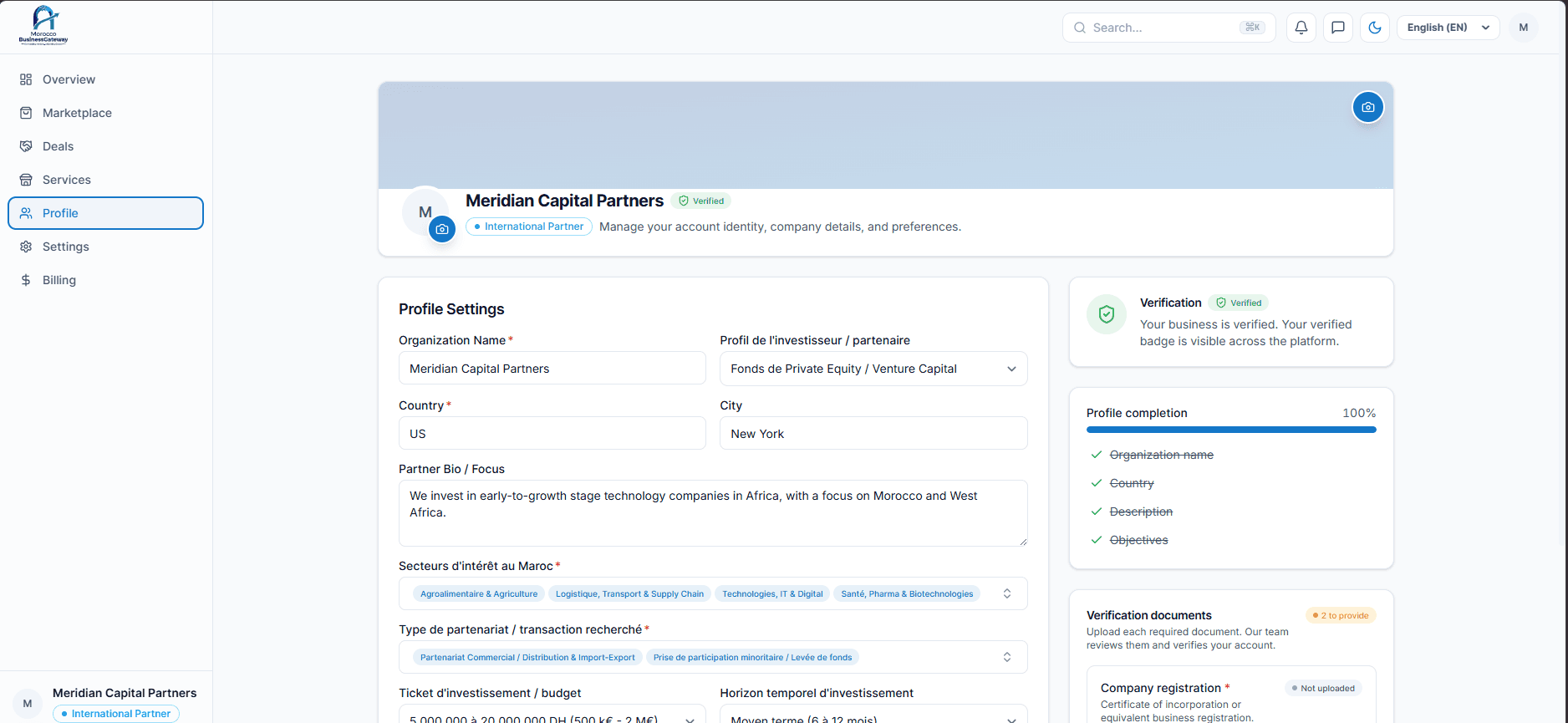The width and height of the screenshot is (1568, 723).
Task: Click the Objectives checklist item
Action: click(x=1138, y=540)
